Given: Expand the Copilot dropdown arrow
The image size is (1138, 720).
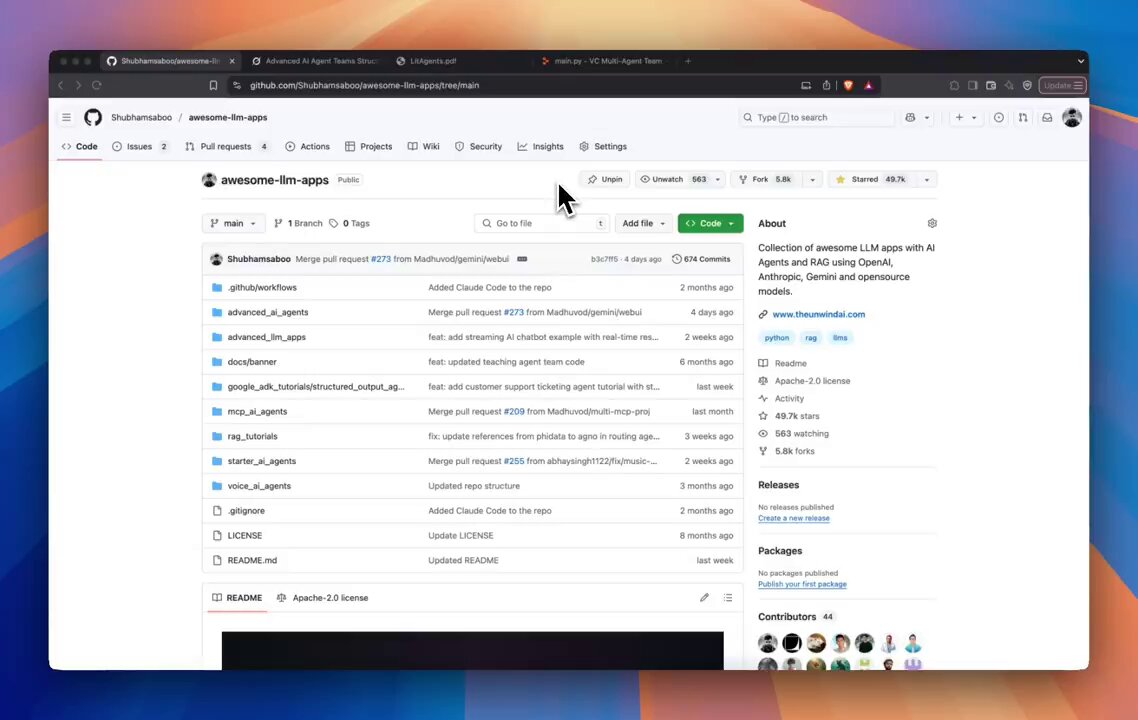Looking at the screenshot, I should pyautogui.click(x=927, y=118).
